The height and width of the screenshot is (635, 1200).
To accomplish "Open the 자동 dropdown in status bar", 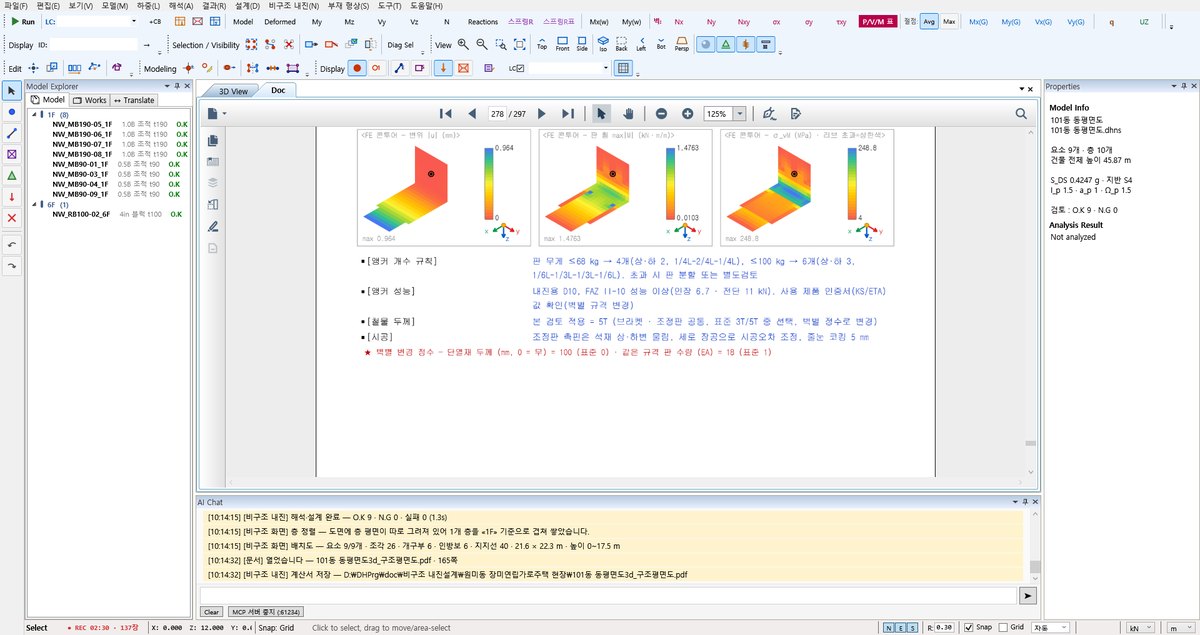I will [1052, 627].
